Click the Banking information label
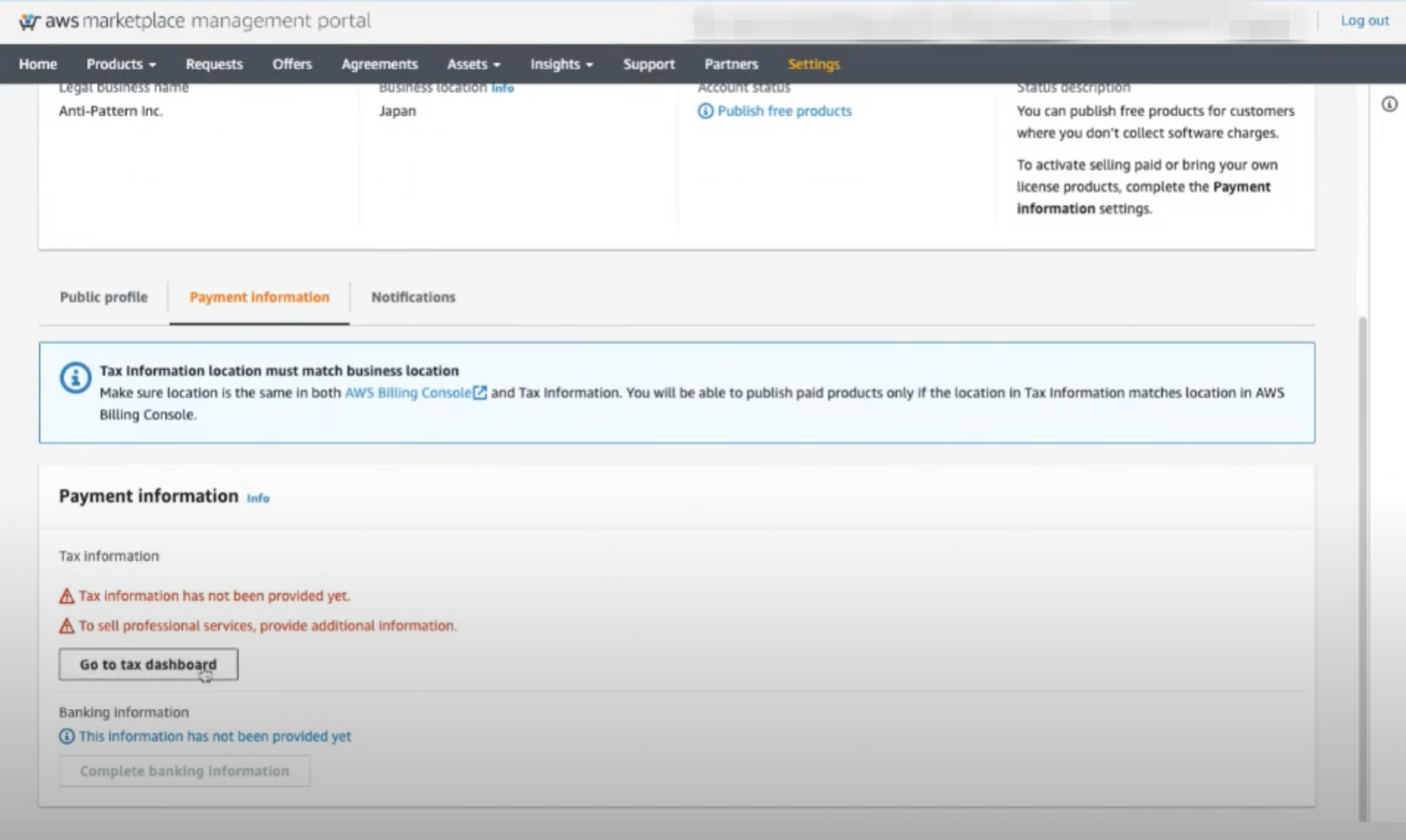The height and width of the screenshot is (840, 1406). [x=123, y=712]
